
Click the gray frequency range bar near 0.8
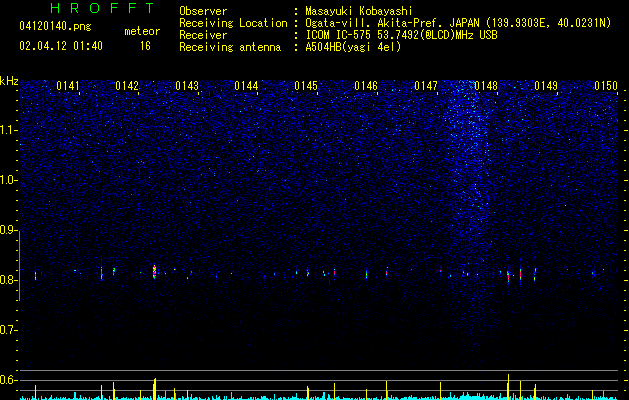coord(19,265)
